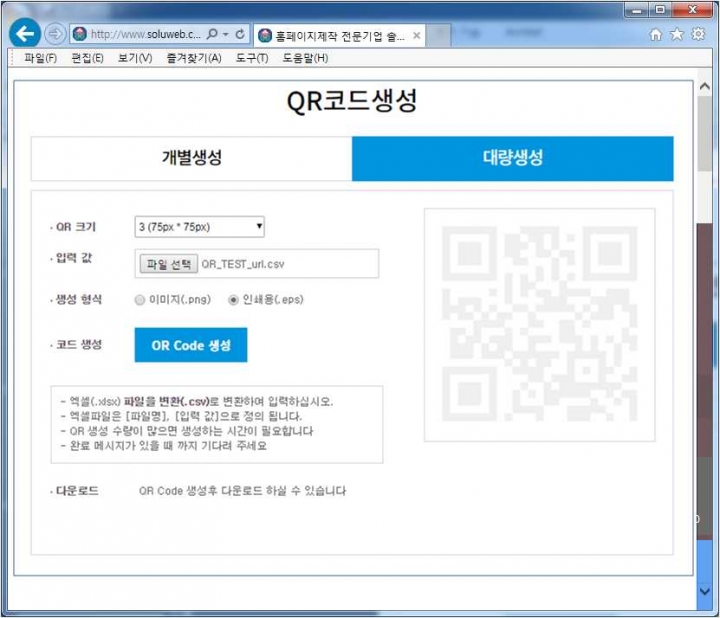Open the 도구(T) menu
This screenshot has width=720, height=618.
[252, 58]
